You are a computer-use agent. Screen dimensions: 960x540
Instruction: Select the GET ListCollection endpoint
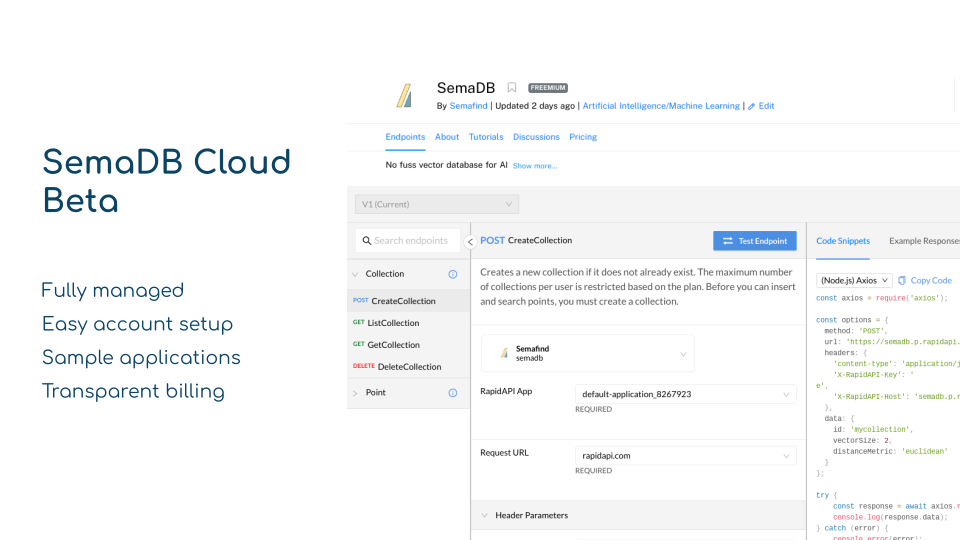coord(408,323)
